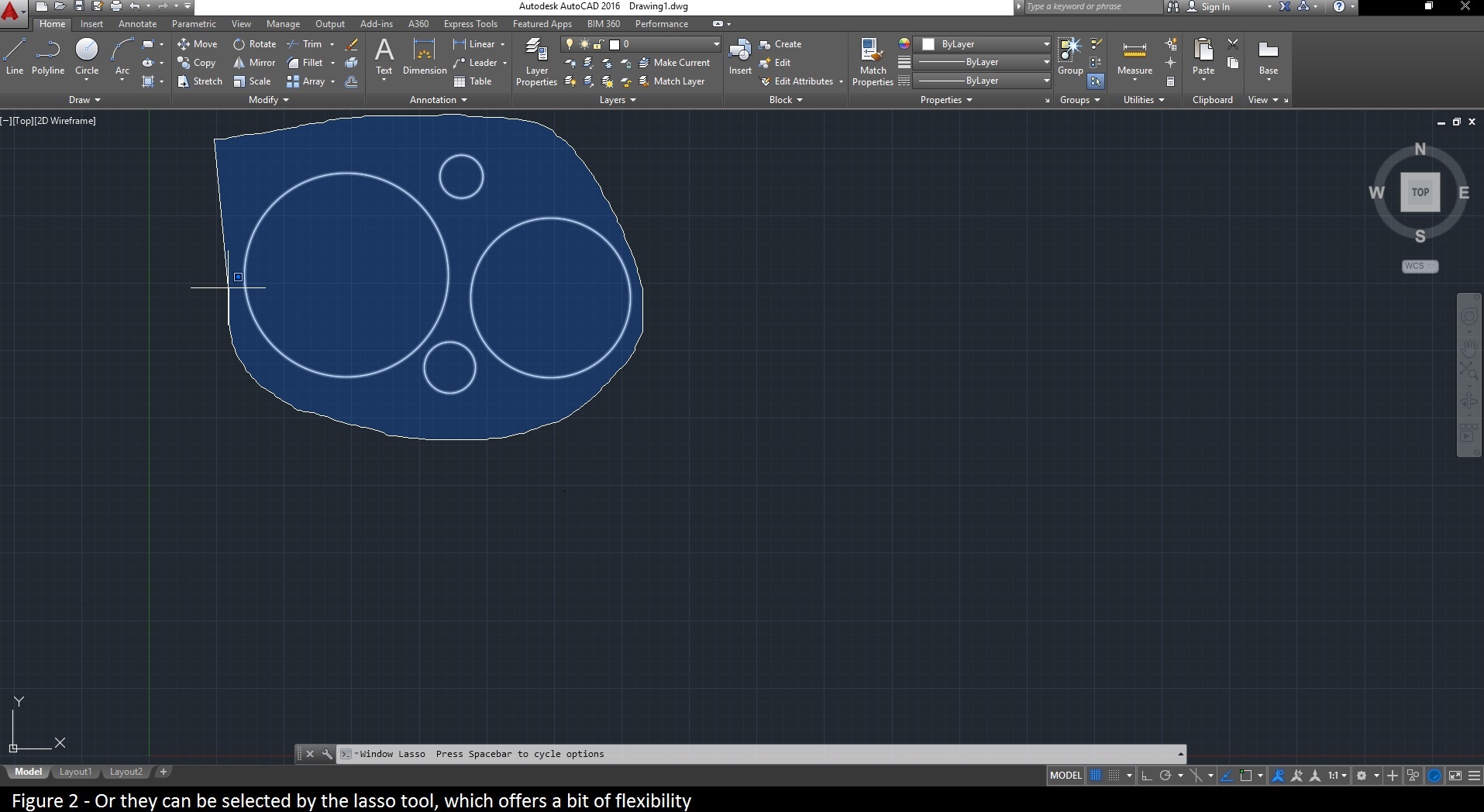This screenshot has height=812, width=1484.
Task: Select the Circle tool
Action: point(86,56)
